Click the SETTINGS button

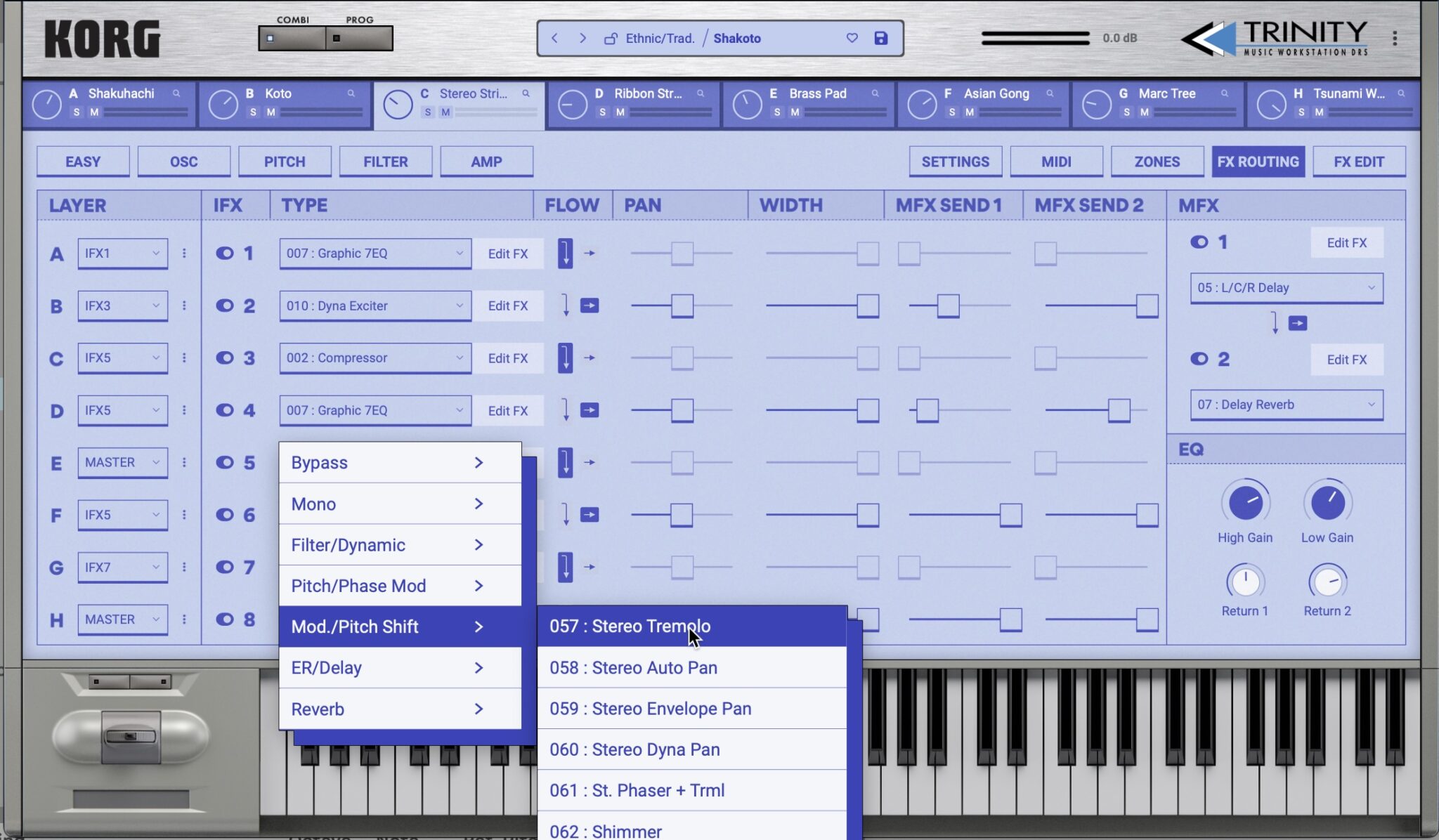pos(956,161)
